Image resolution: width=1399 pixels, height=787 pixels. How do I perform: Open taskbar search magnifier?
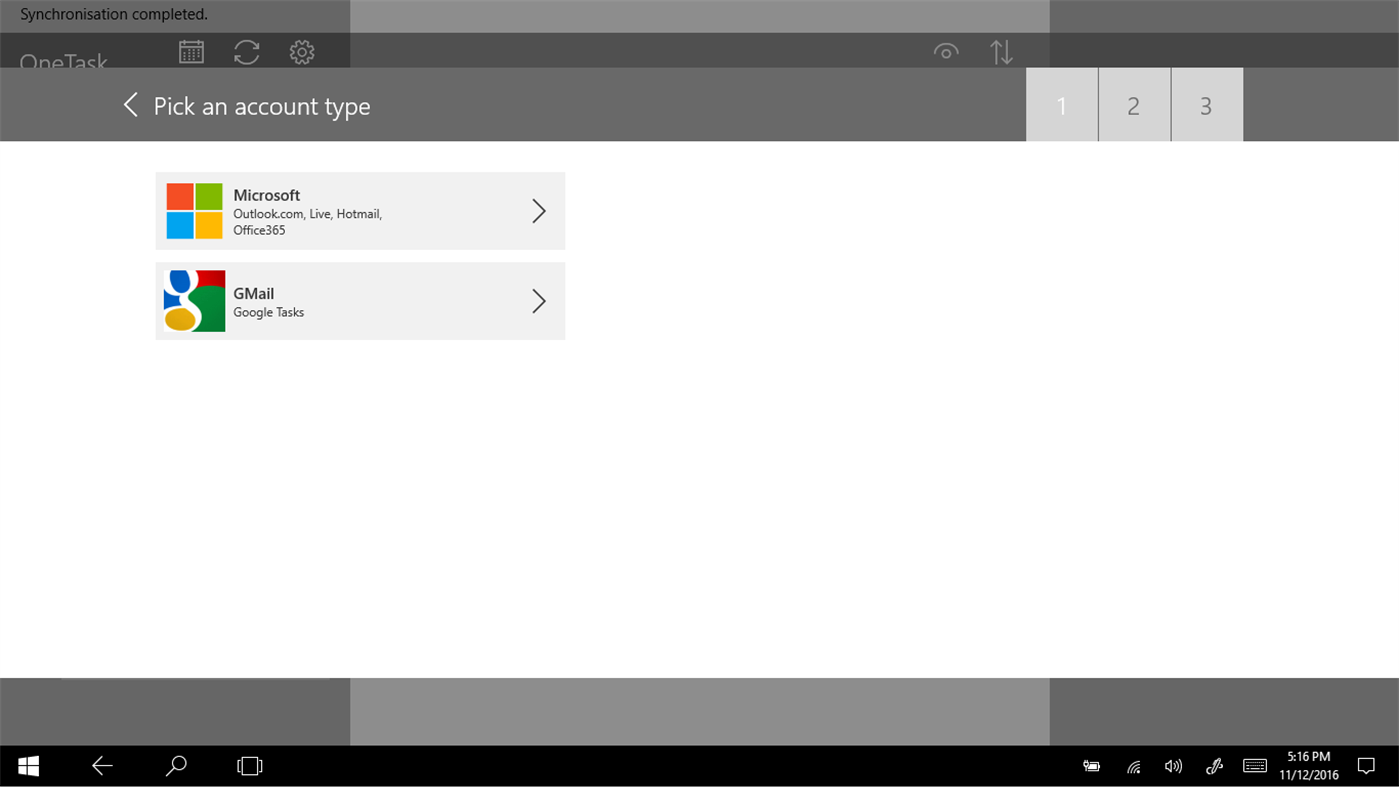pos(176,766)
